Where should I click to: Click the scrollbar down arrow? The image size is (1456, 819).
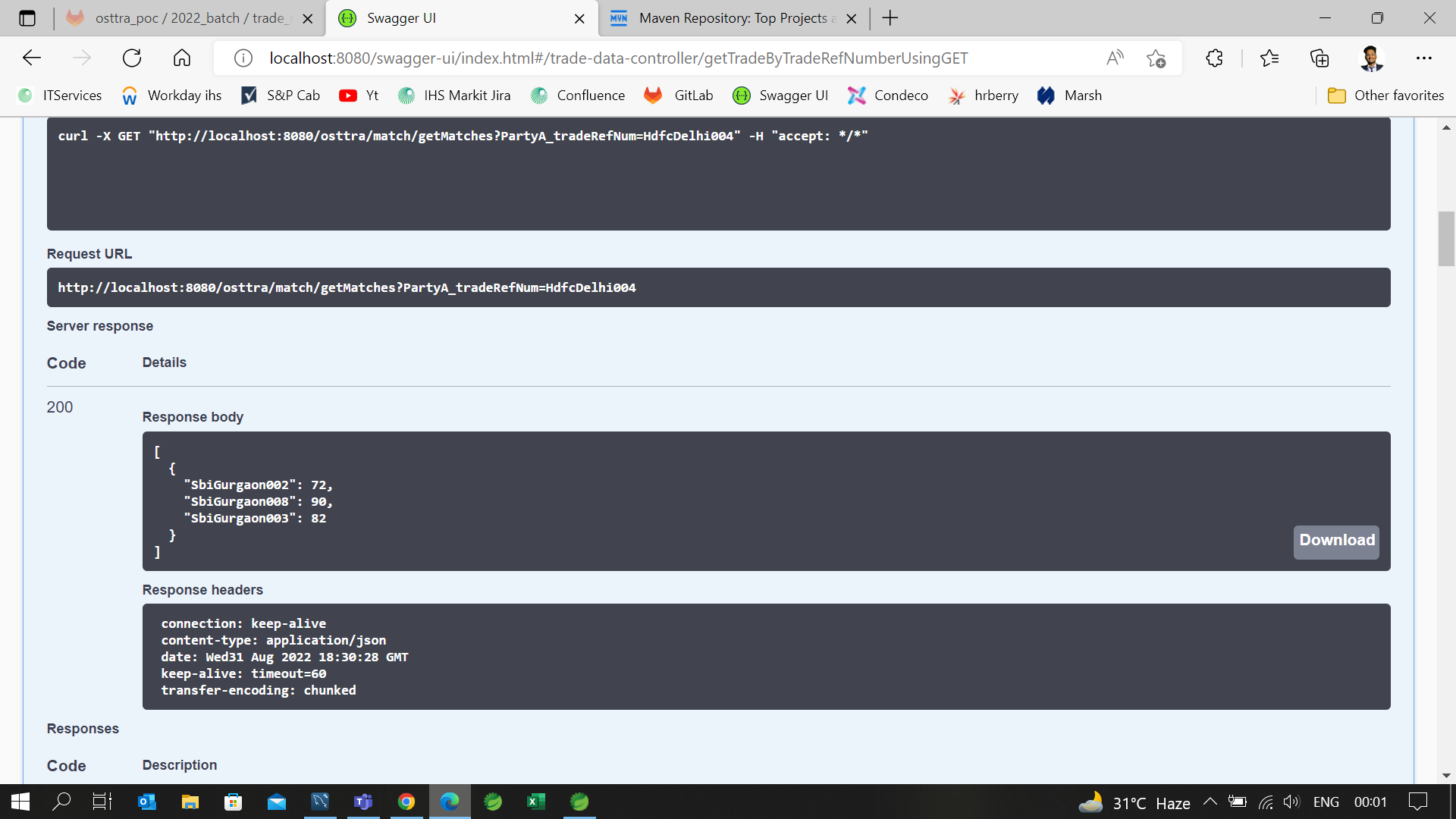[x=1446, y=775]
